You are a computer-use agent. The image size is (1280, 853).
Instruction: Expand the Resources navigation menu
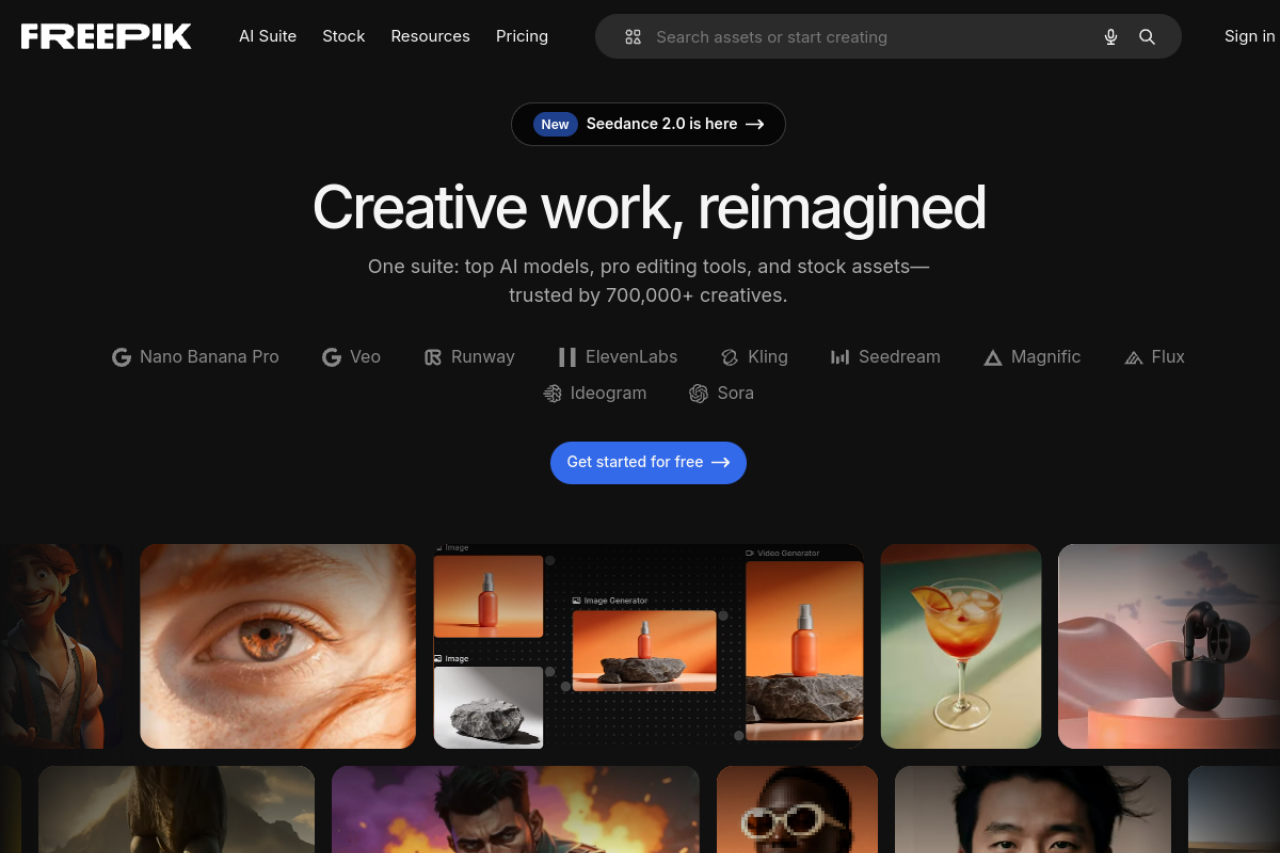tap(430, 36)
